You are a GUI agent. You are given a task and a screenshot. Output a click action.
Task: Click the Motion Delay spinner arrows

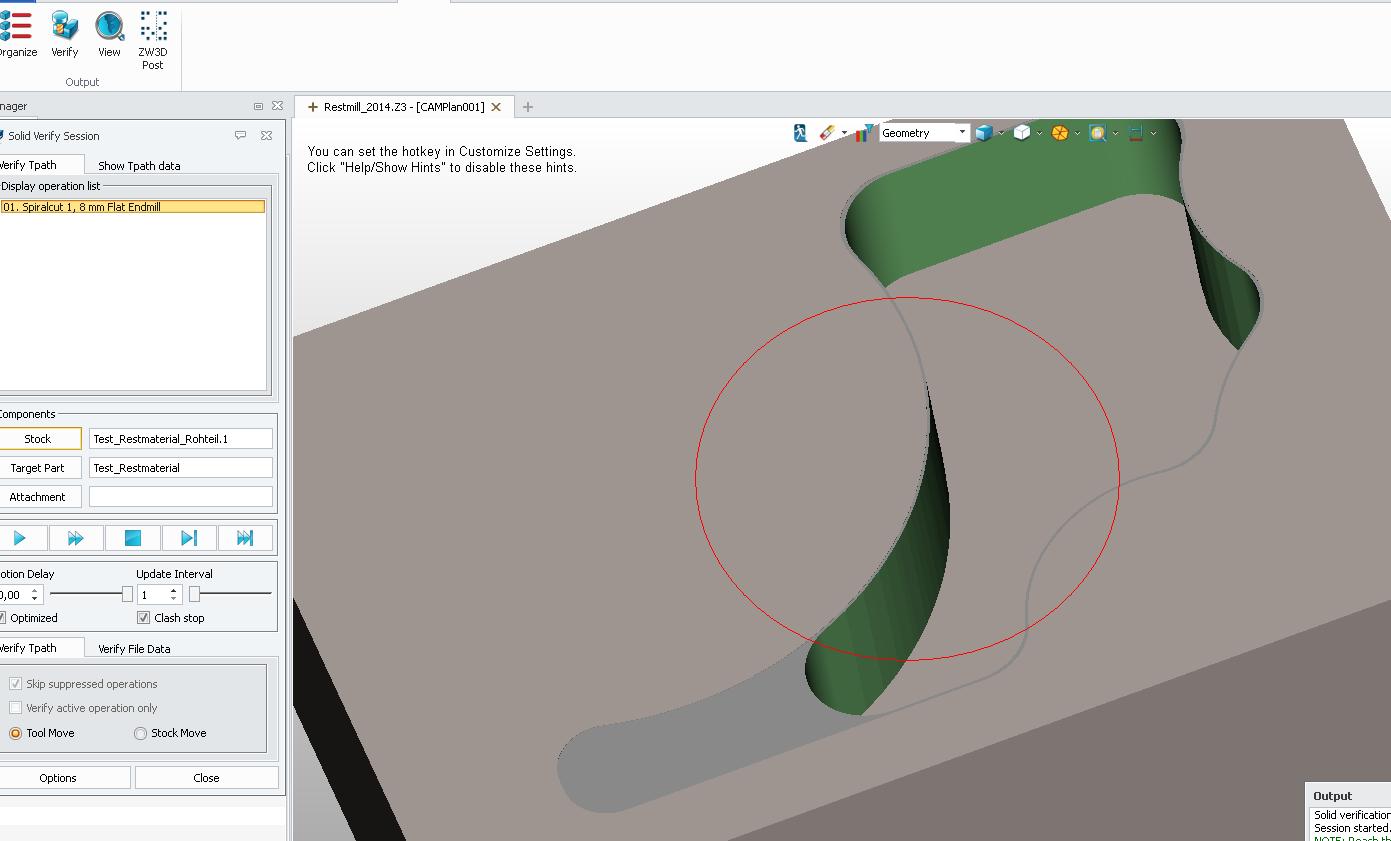pos(35,595)
